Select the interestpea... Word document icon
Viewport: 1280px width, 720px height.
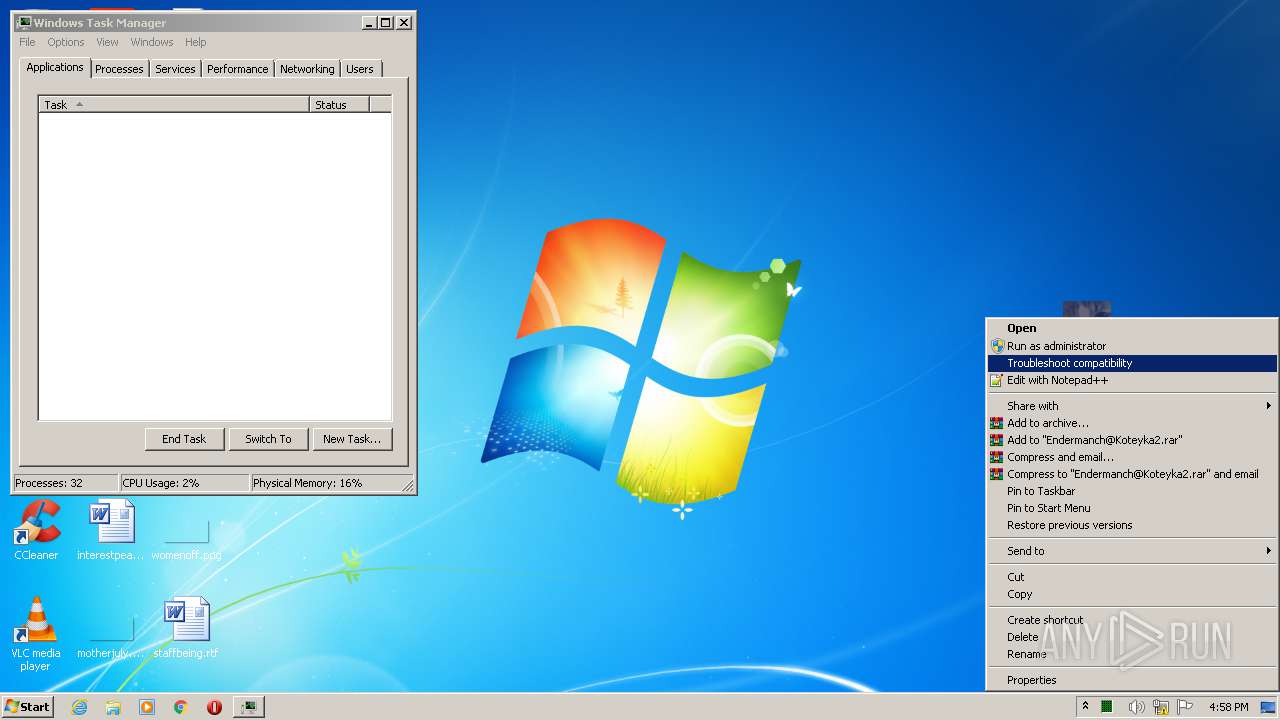coord(111,530)
